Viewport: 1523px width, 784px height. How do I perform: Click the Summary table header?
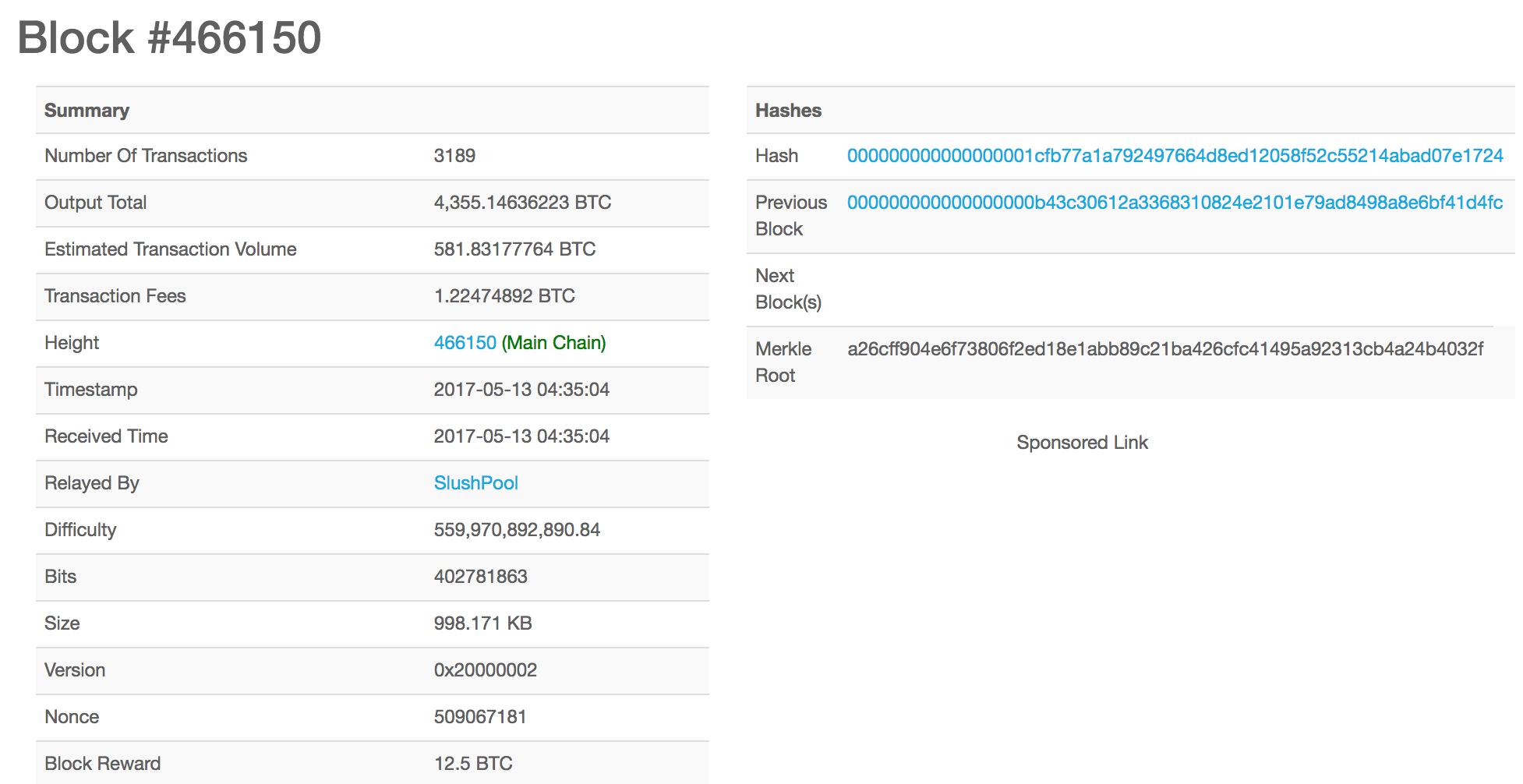point(87,111)
